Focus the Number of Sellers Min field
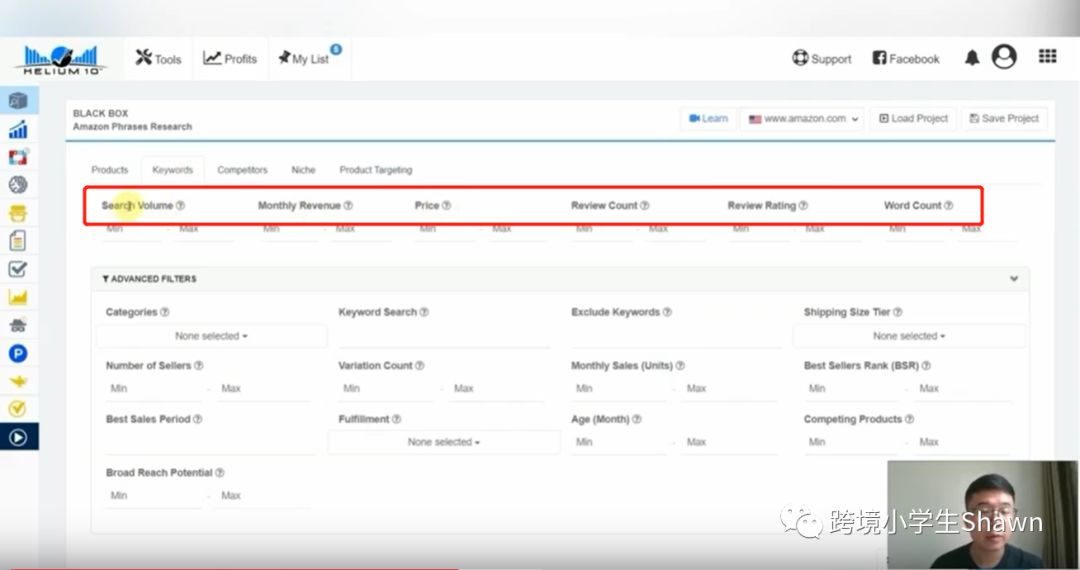 (154, 389)
